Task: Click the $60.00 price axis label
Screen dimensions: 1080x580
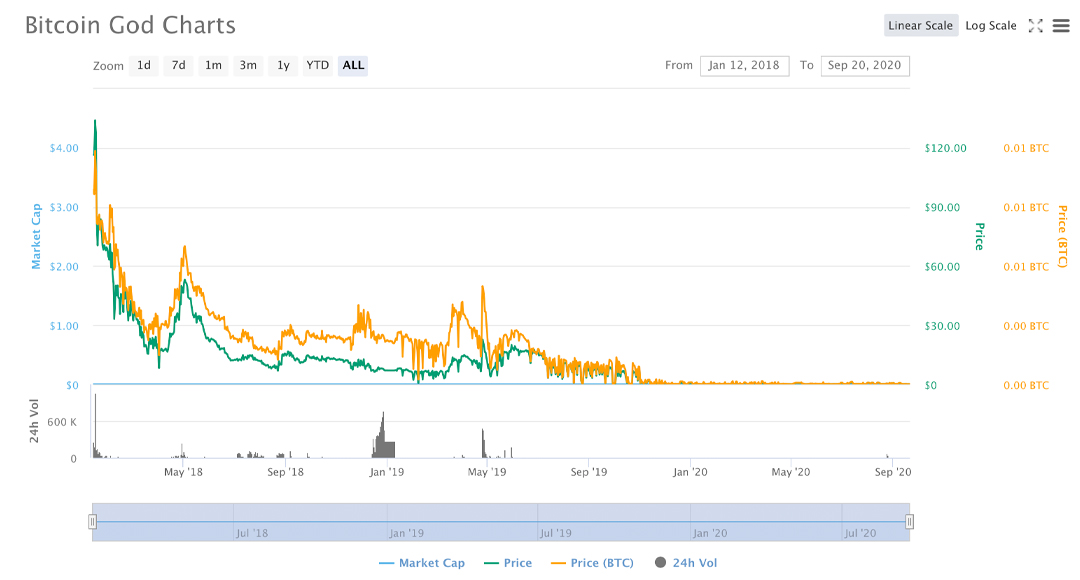Action: coord(942,267)
